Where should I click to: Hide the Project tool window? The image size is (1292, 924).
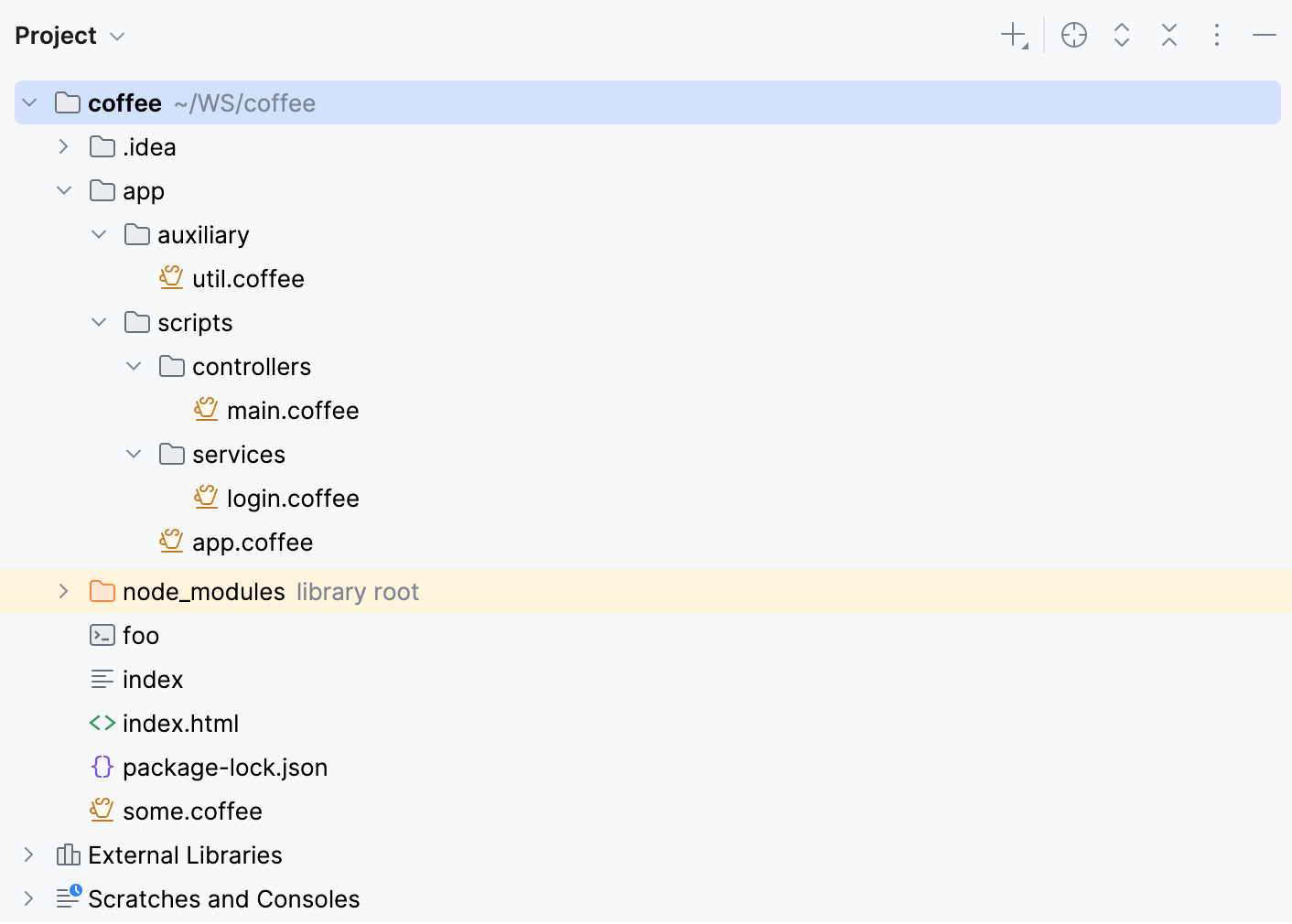pos(1264,34)
